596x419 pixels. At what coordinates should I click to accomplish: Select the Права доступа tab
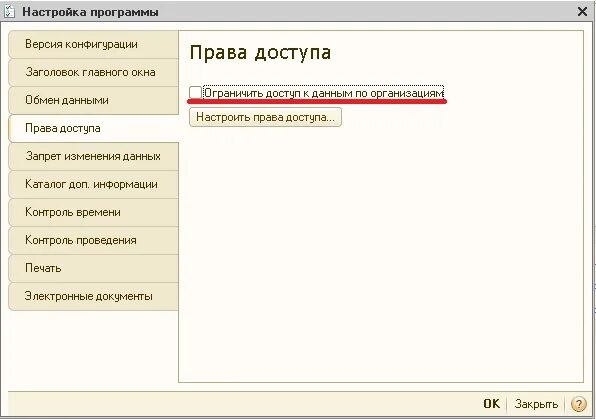tap(94, 129)
